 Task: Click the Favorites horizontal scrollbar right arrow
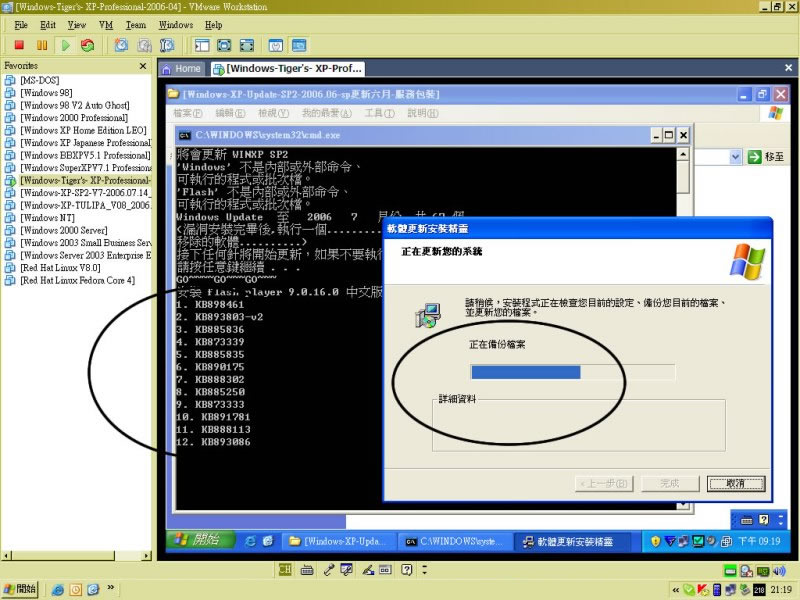click(147, 556)
